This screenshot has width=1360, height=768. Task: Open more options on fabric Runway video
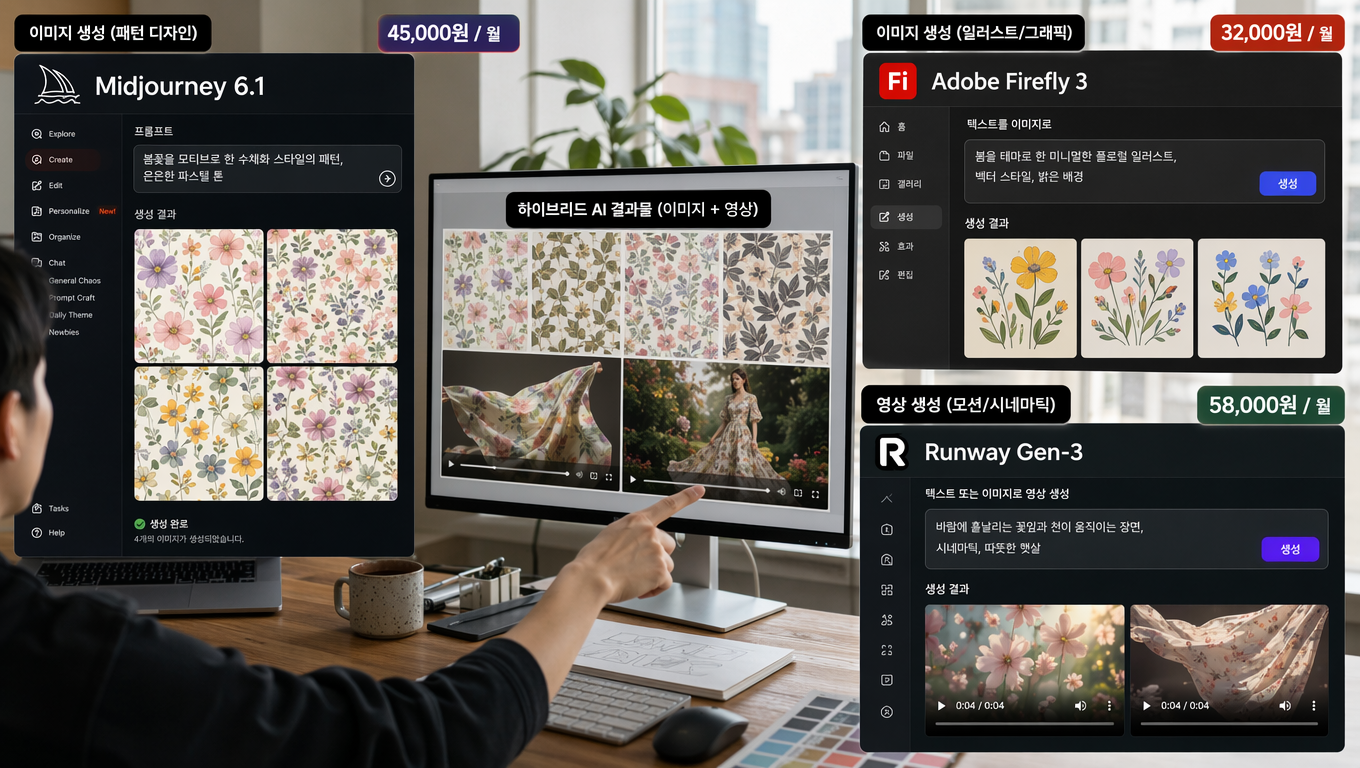(1314, 706)
